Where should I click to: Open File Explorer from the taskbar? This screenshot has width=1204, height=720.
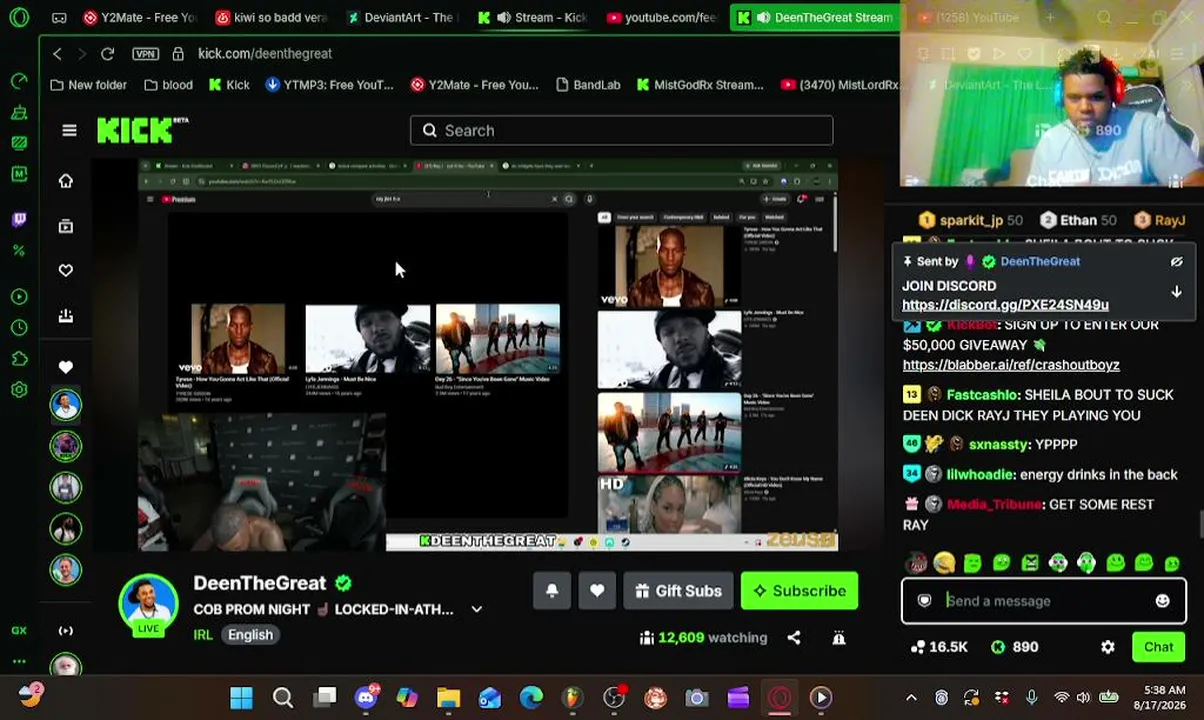point(448,698)
